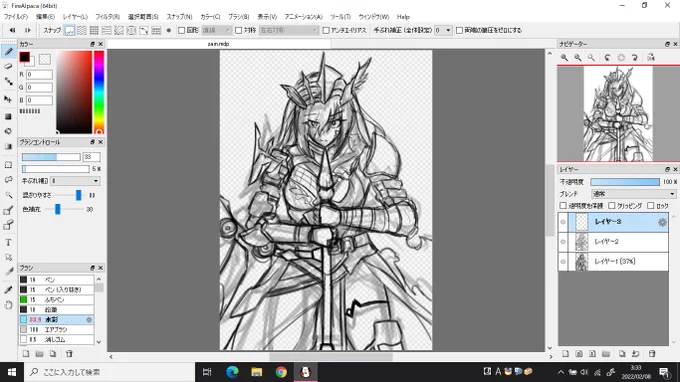Screen dimensions: 680x382
Task: Toggle the ロック checkbox
Action: 651,206
